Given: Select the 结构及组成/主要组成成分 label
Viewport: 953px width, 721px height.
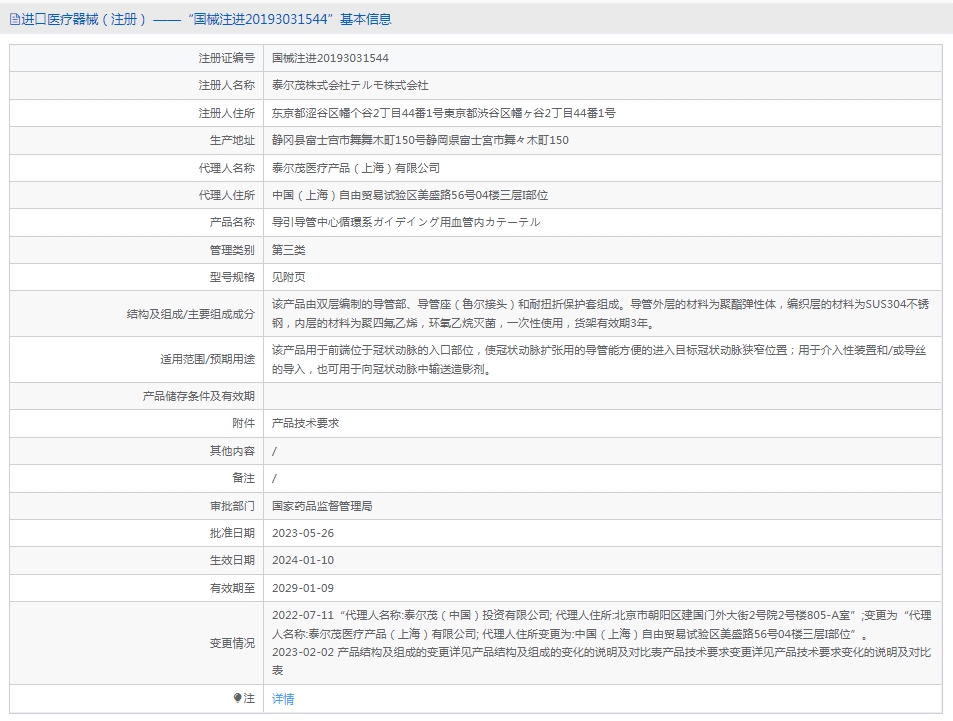Looking at the screenshot, I should point(191,314).
